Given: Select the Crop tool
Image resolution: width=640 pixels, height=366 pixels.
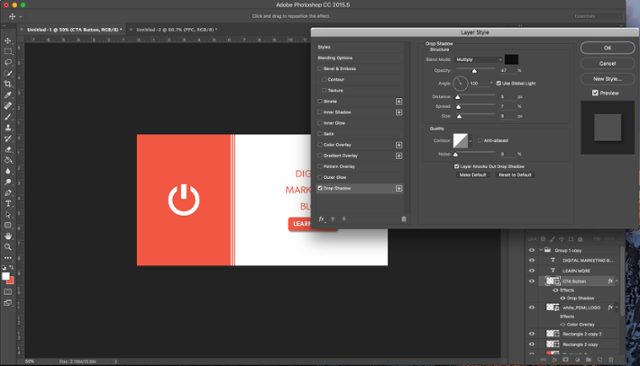Looking at the screenshot, I should click(x=8, y=84).
